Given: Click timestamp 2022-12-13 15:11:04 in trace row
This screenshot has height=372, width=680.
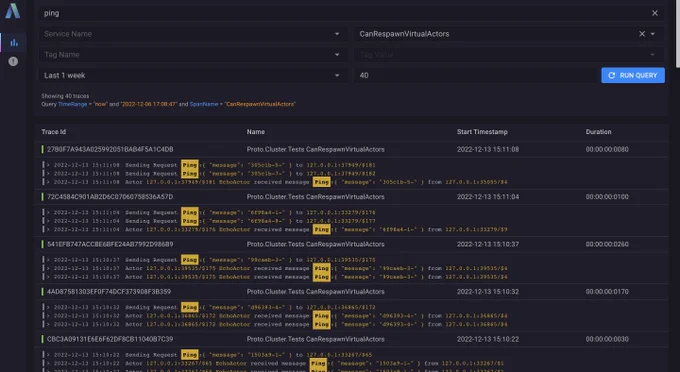Looking at the screenshot, I should (488, 197).
